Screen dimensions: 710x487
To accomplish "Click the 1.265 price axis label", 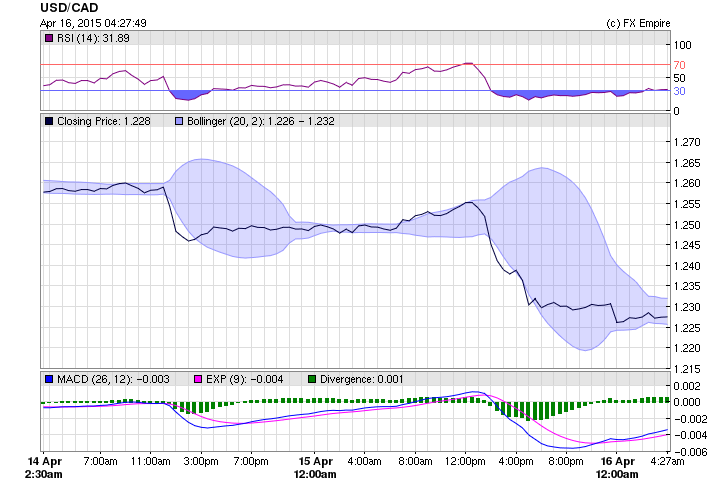I will coord(687,163).
